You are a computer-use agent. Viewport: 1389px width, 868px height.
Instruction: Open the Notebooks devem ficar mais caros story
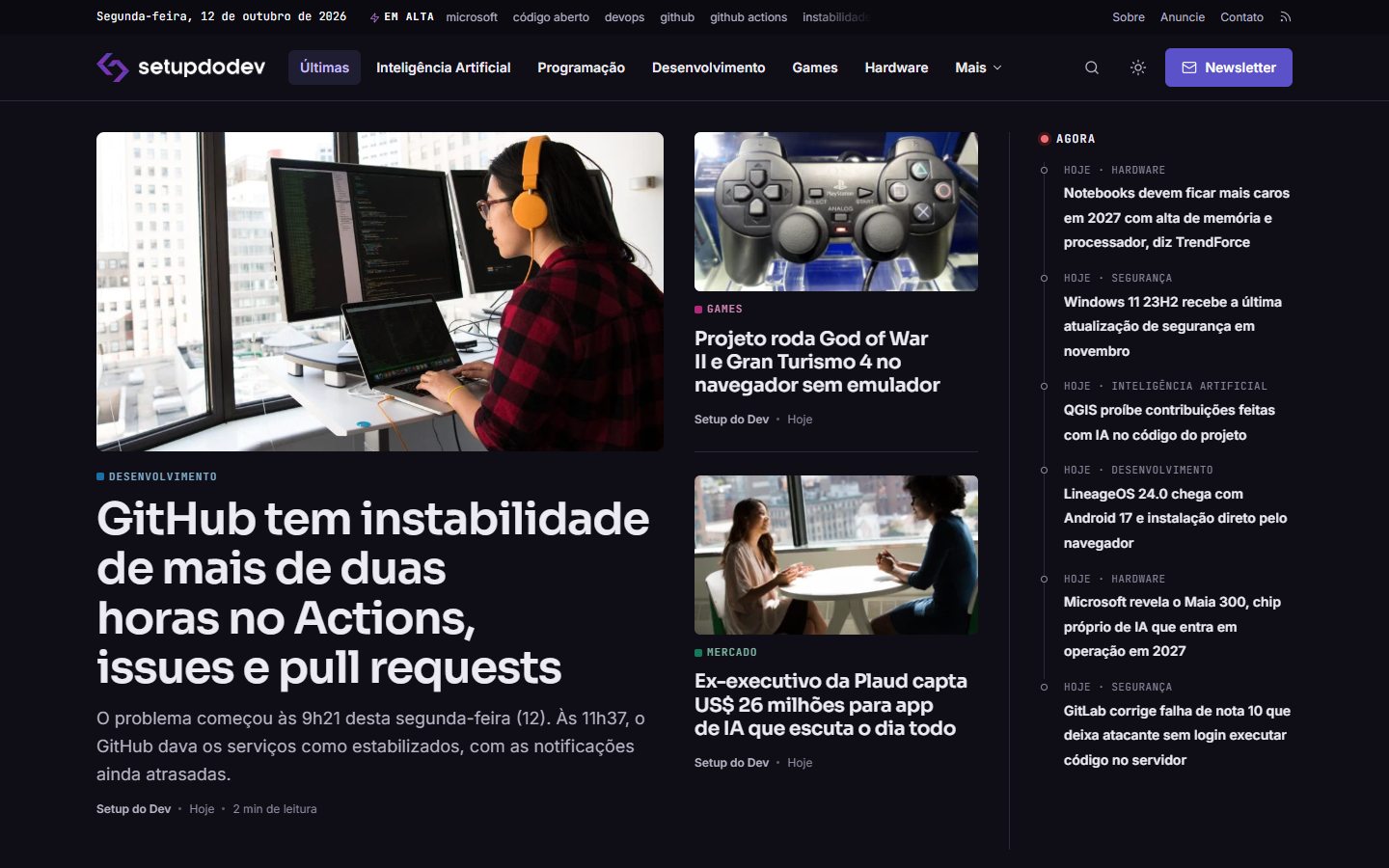(1177, 218)
